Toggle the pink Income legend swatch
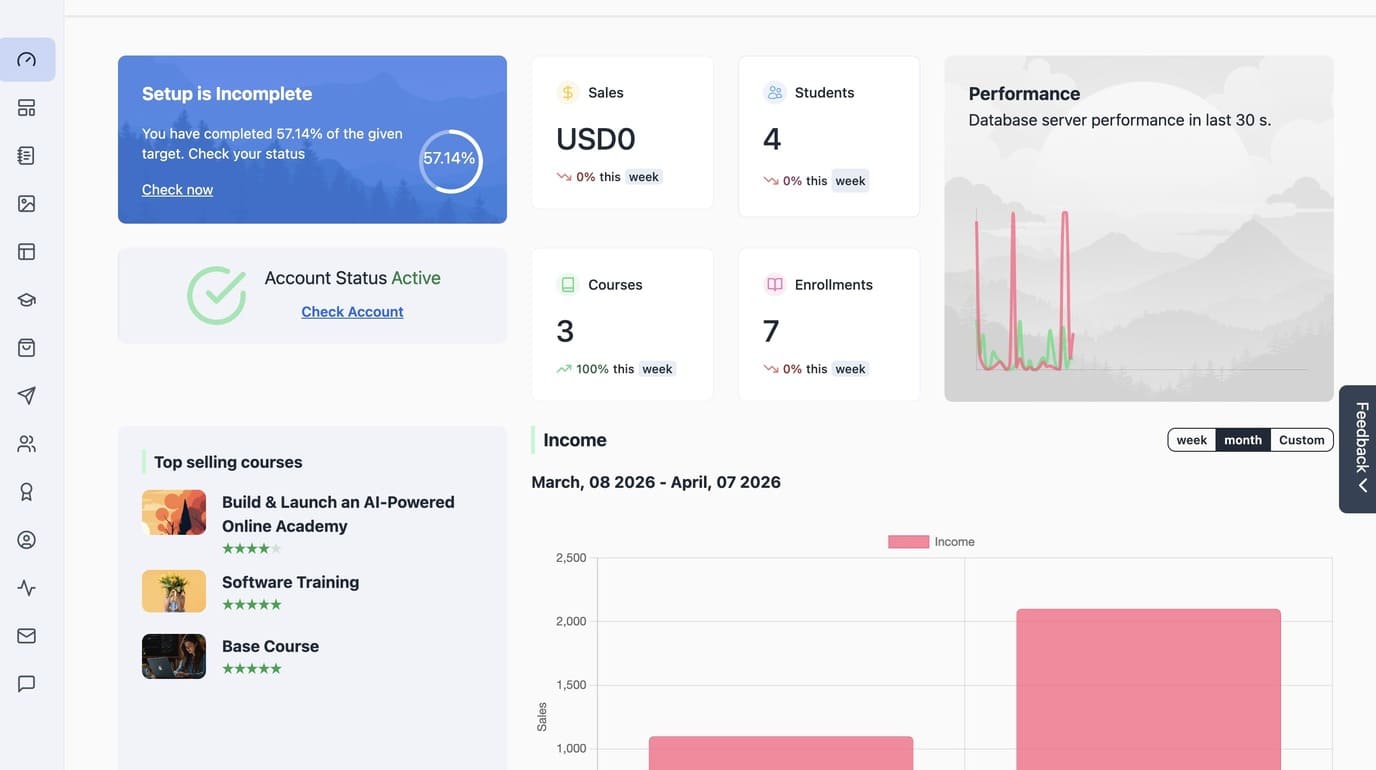Image resolution: width=1376 pixels, height=770 pixels. [x=908, y=542]
